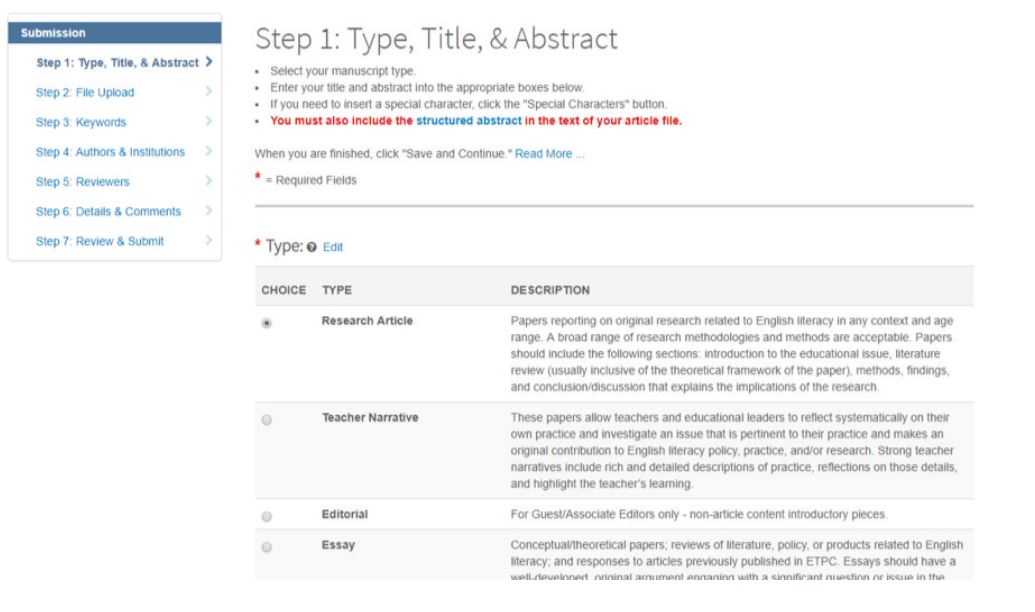Click the chevron beside Step 1: Type, Title, & Abstract
The image size is (1035, 612).
209,61
